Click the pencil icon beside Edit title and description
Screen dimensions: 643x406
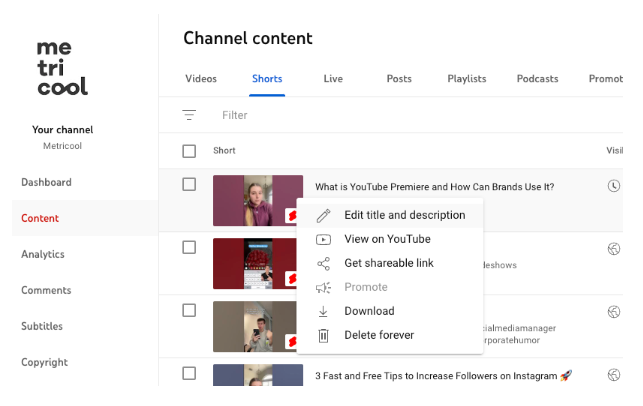pyautogui.click(x=323, y=215)
